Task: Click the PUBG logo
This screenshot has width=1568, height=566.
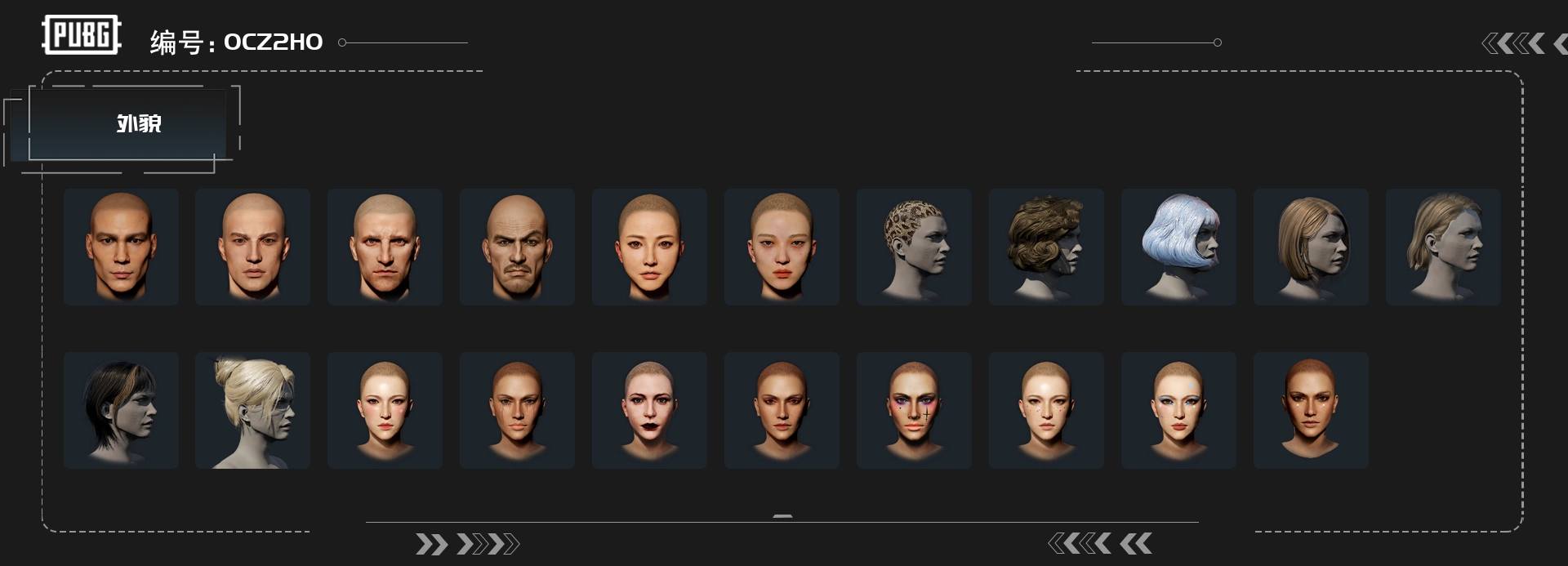Action: [x=81, y=35]
